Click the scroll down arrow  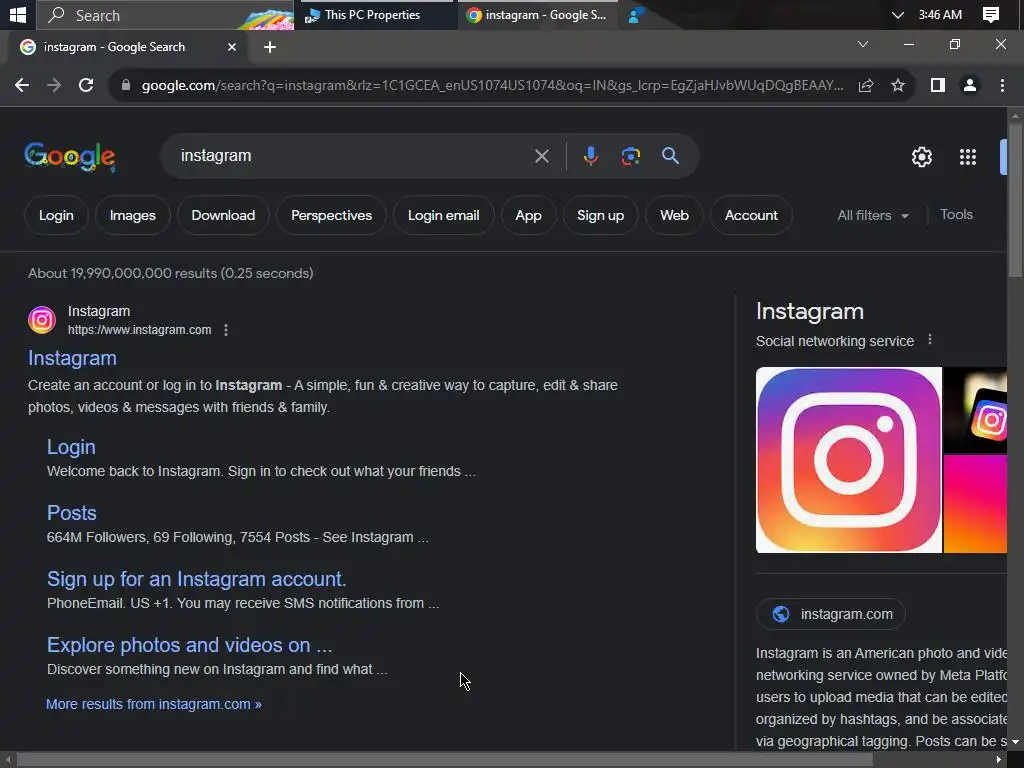pyautogui.click(x=1015, y=742)
